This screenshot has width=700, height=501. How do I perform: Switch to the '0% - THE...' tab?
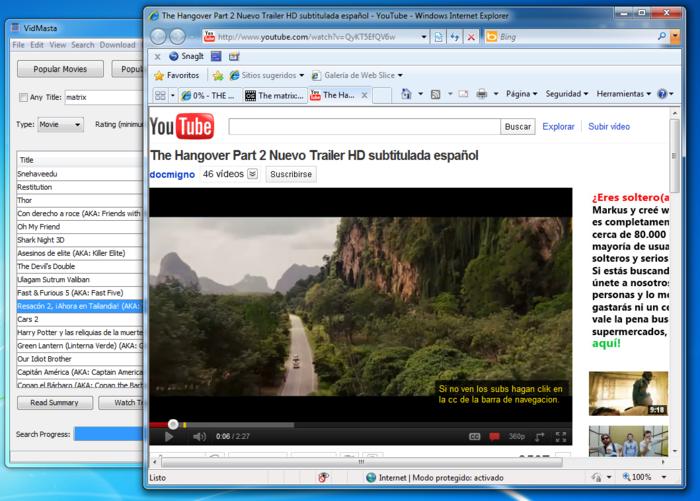(x=210, y=96)
